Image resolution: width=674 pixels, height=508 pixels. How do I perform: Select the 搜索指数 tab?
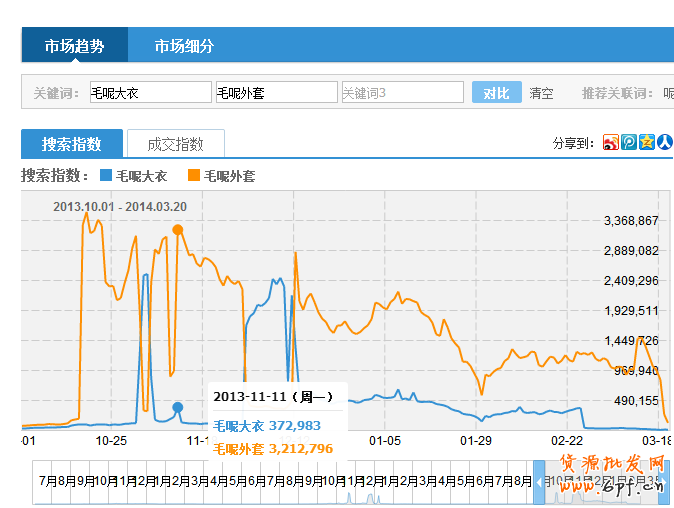point(72,144)
